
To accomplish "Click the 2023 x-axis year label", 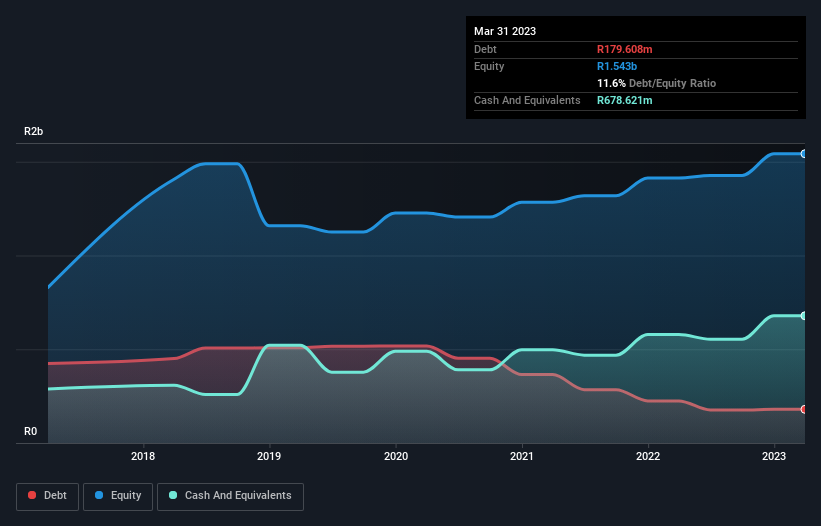I will click(x=773, y=456).
